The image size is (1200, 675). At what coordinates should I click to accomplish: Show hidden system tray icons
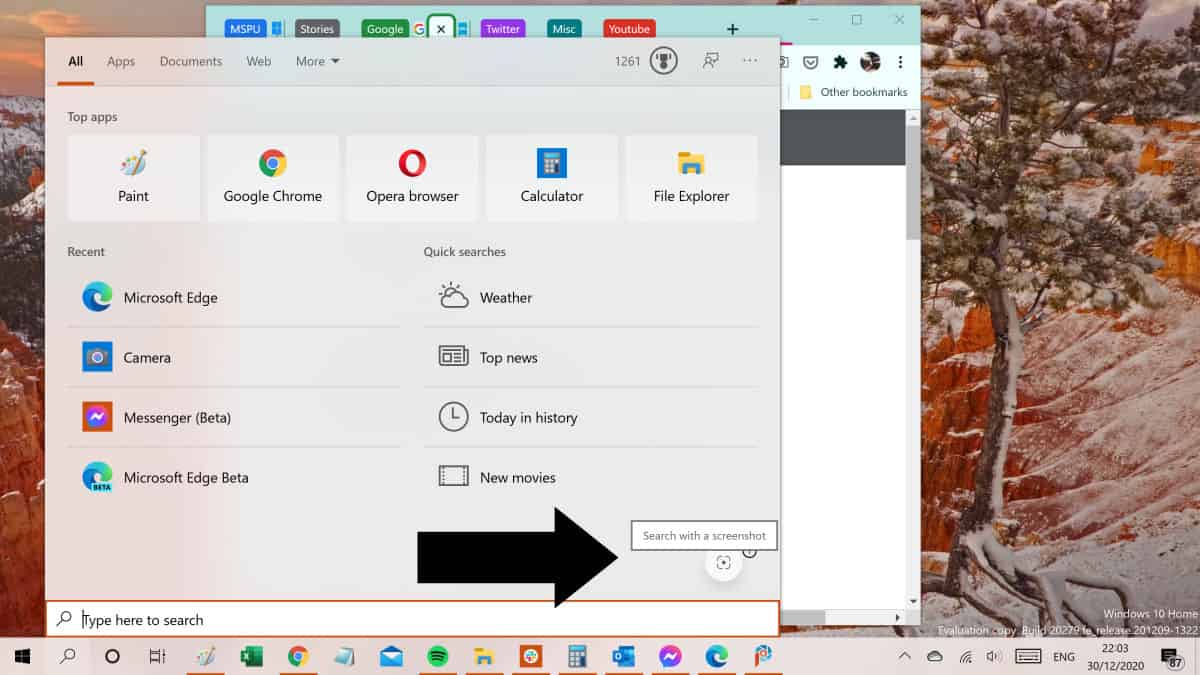coord(904,656)
